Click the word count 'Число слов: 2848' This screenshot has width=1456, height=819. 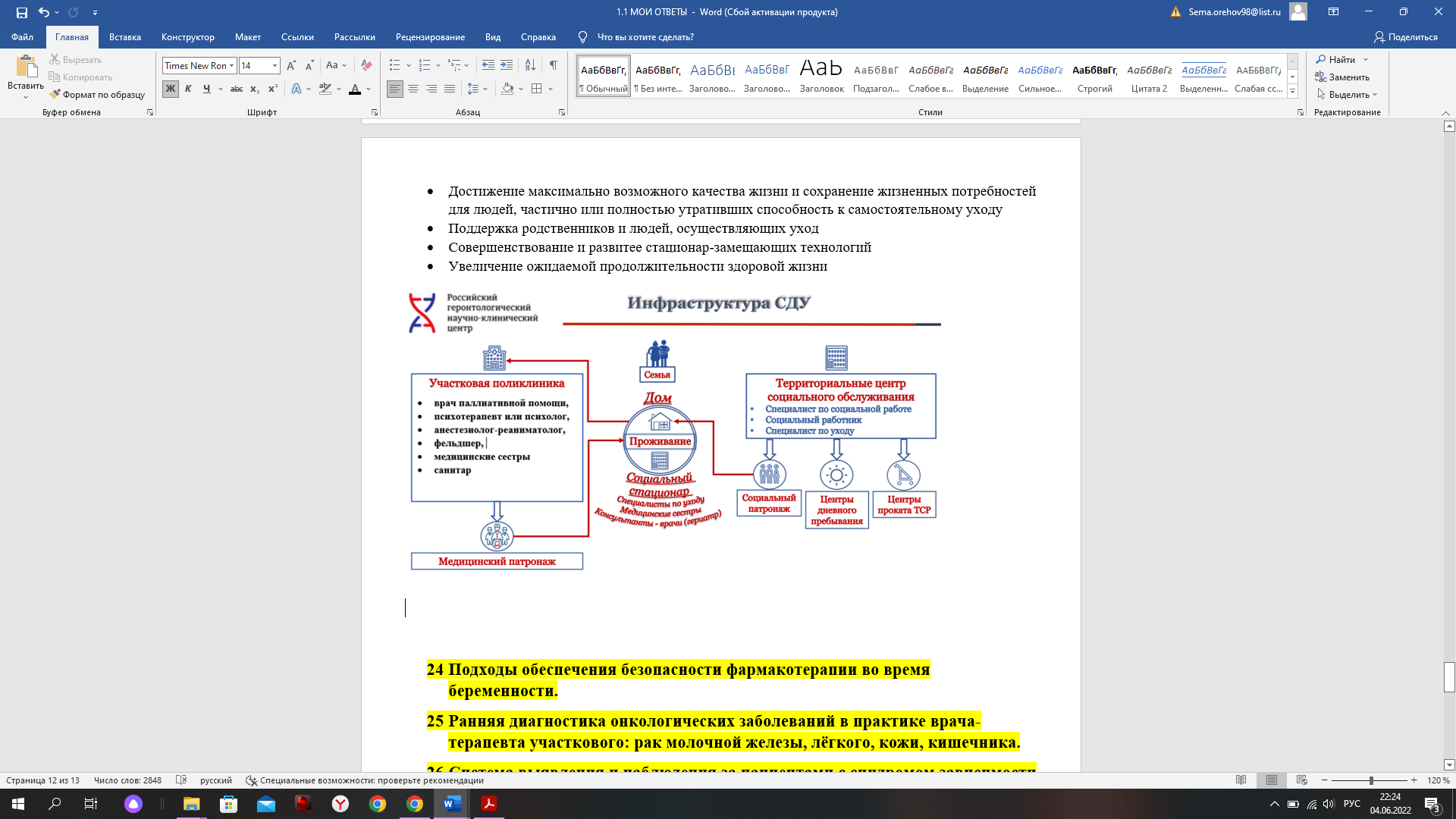point(127,780)
